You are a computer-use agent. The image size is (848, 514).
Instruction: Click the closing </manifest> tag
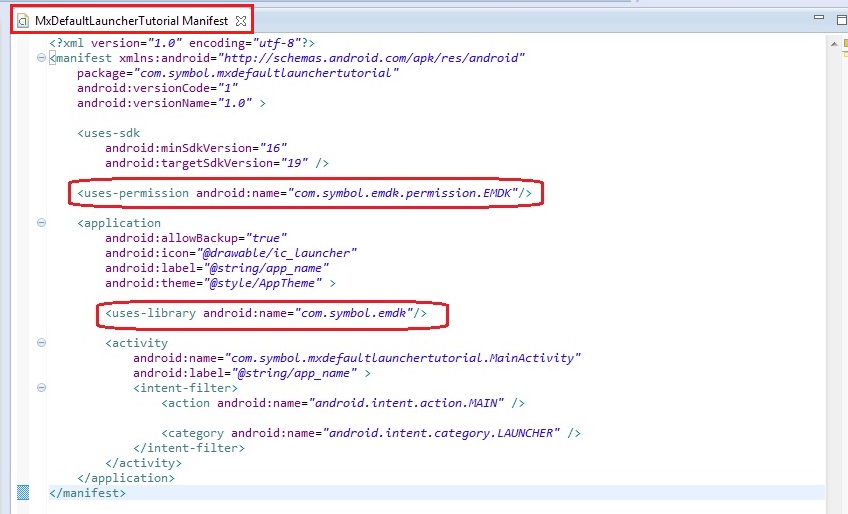[88, 493]
